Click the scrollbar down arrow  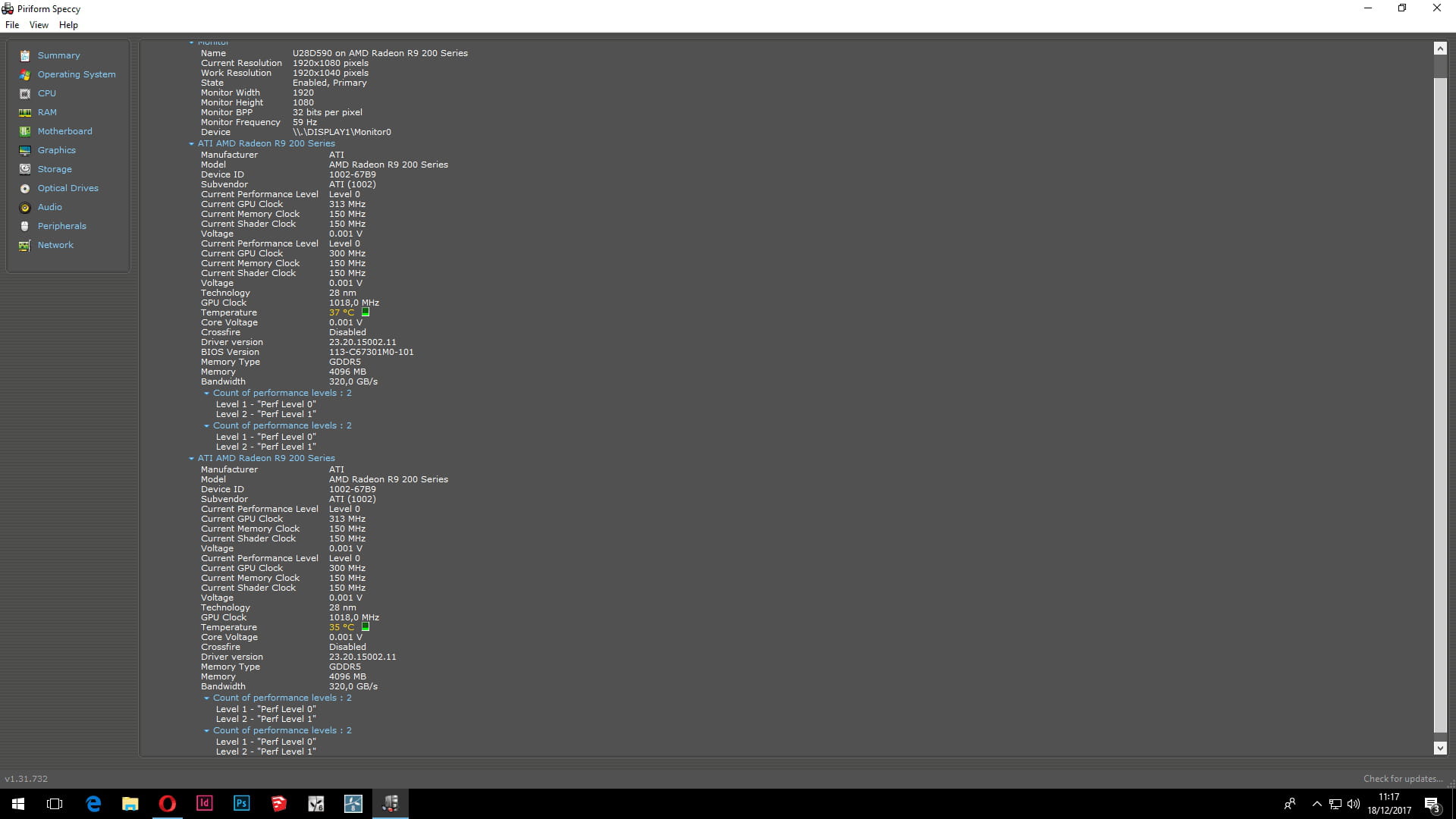[x=1439, y=748]
